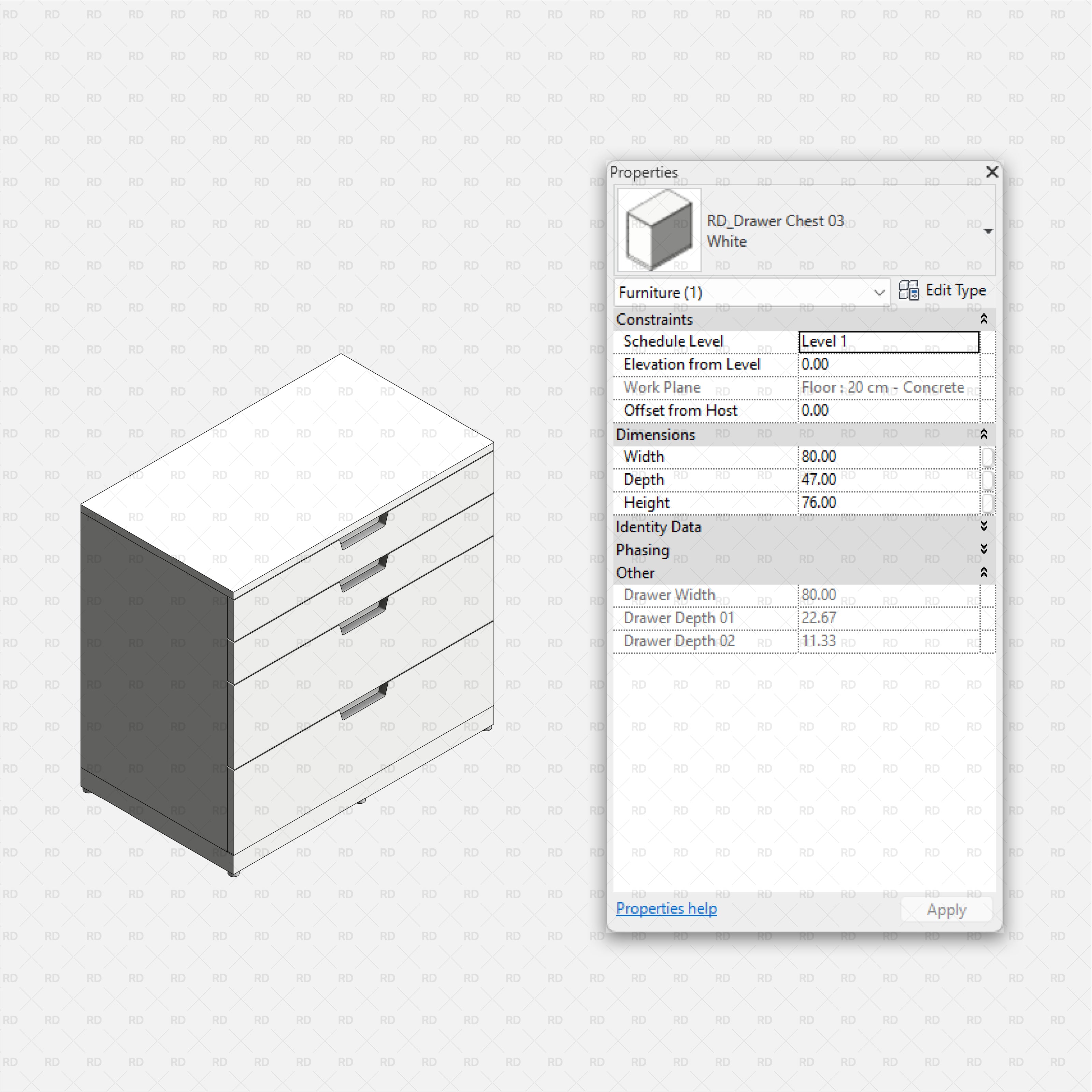
Task: Collapse the Other section
Action: [984, 573]
